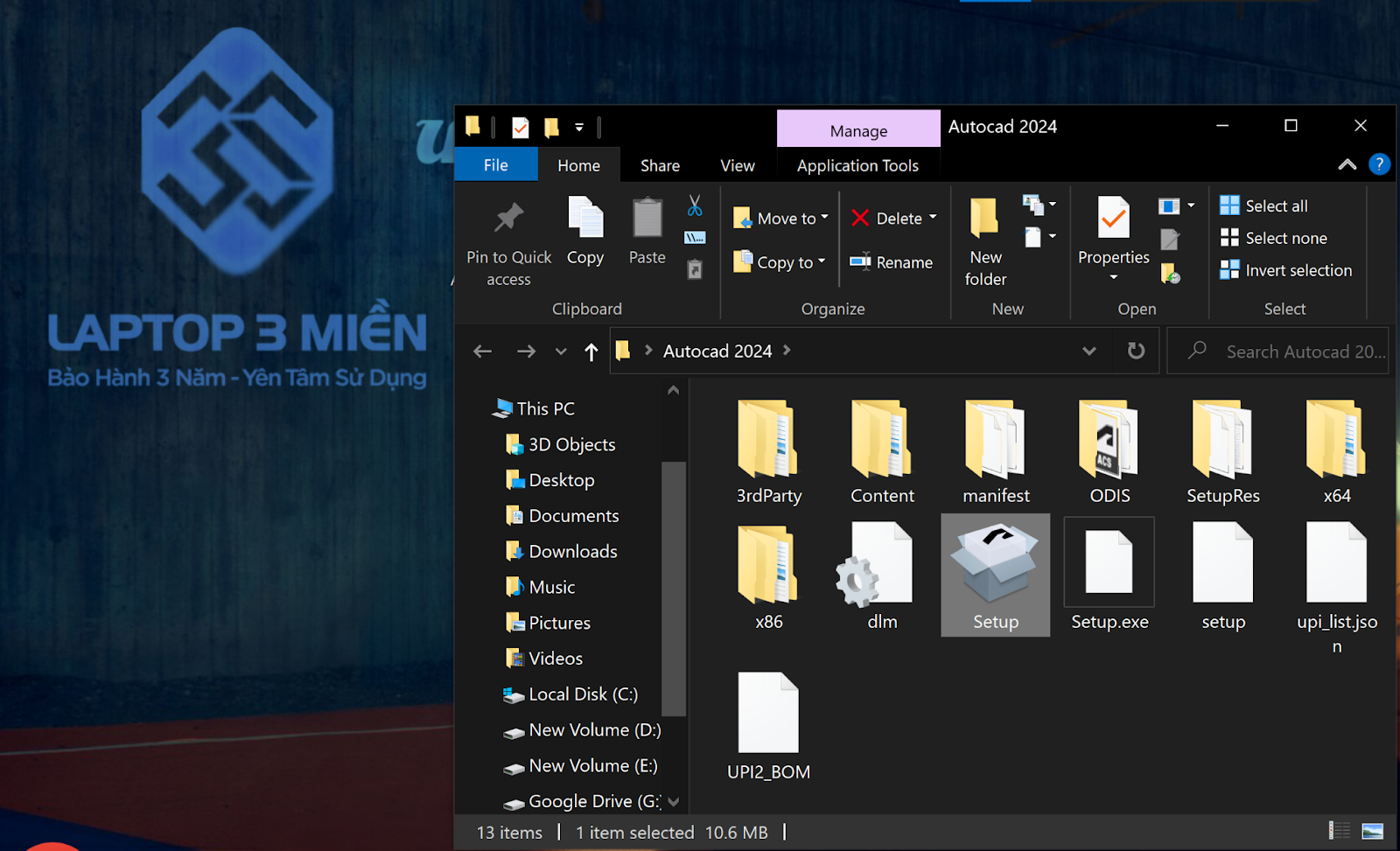
Task: Click Rename in Organize group
Action: pos(891,262)
